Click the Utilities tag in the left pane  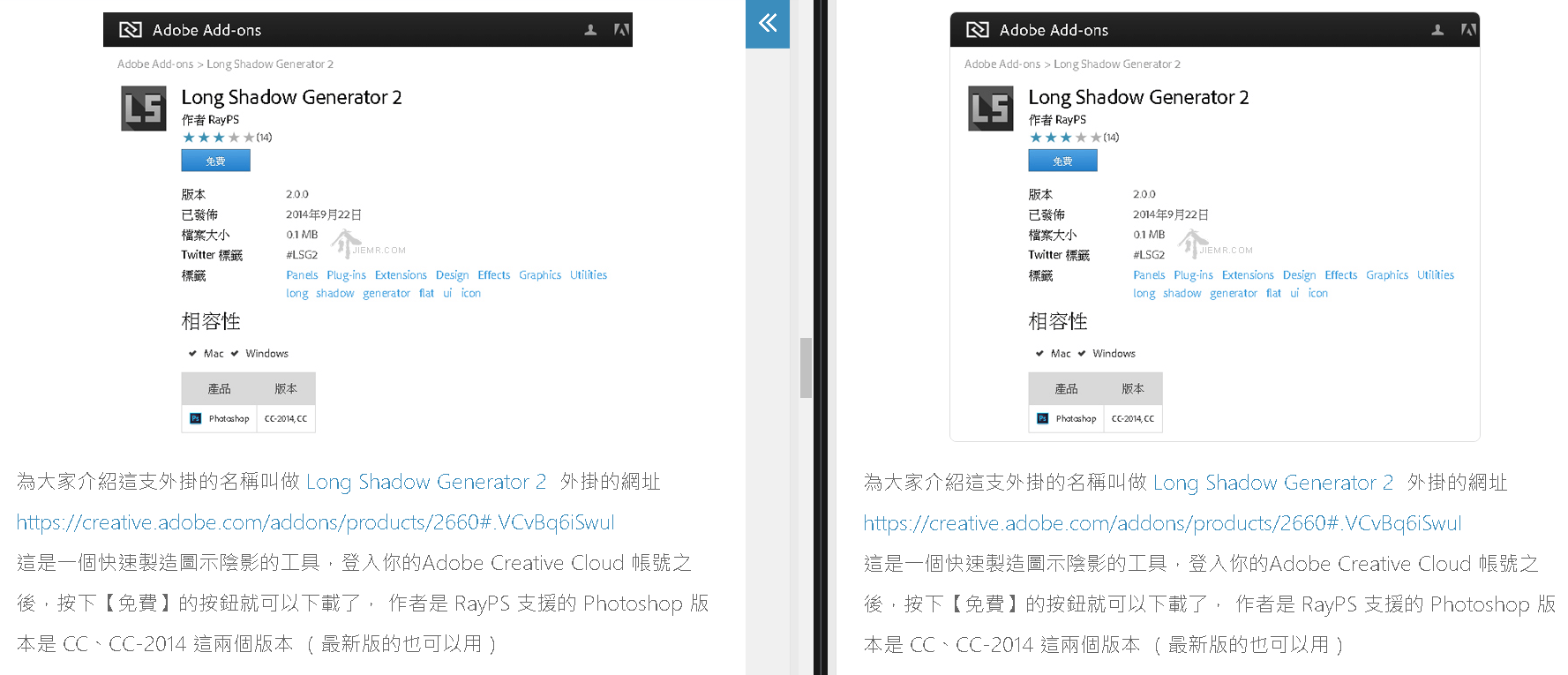[x=589, y=275]
